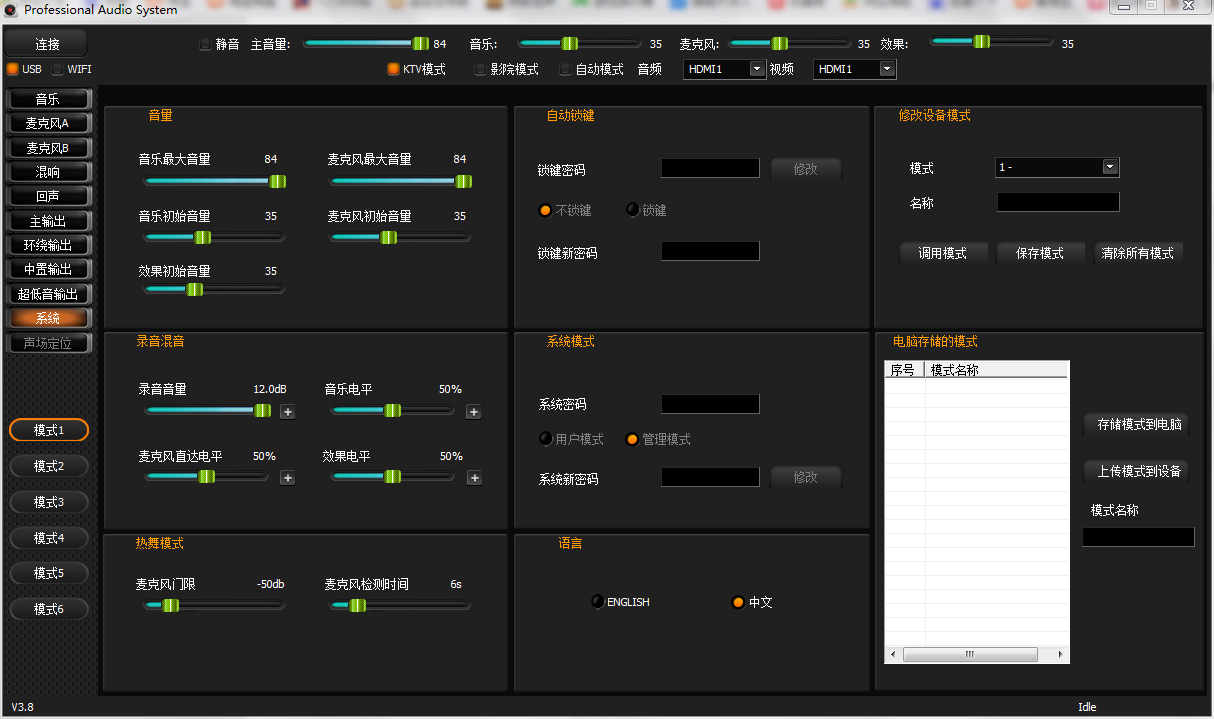Choose 管理模式 admin mode
The image size is (1214, 719).
point(632,439)
